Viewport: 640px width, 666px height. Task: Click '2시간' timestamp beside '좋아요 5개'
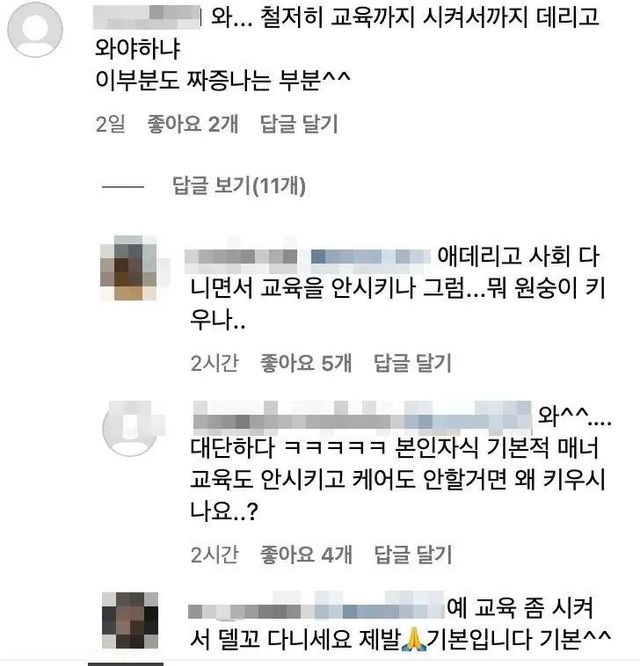pos(214,363)
